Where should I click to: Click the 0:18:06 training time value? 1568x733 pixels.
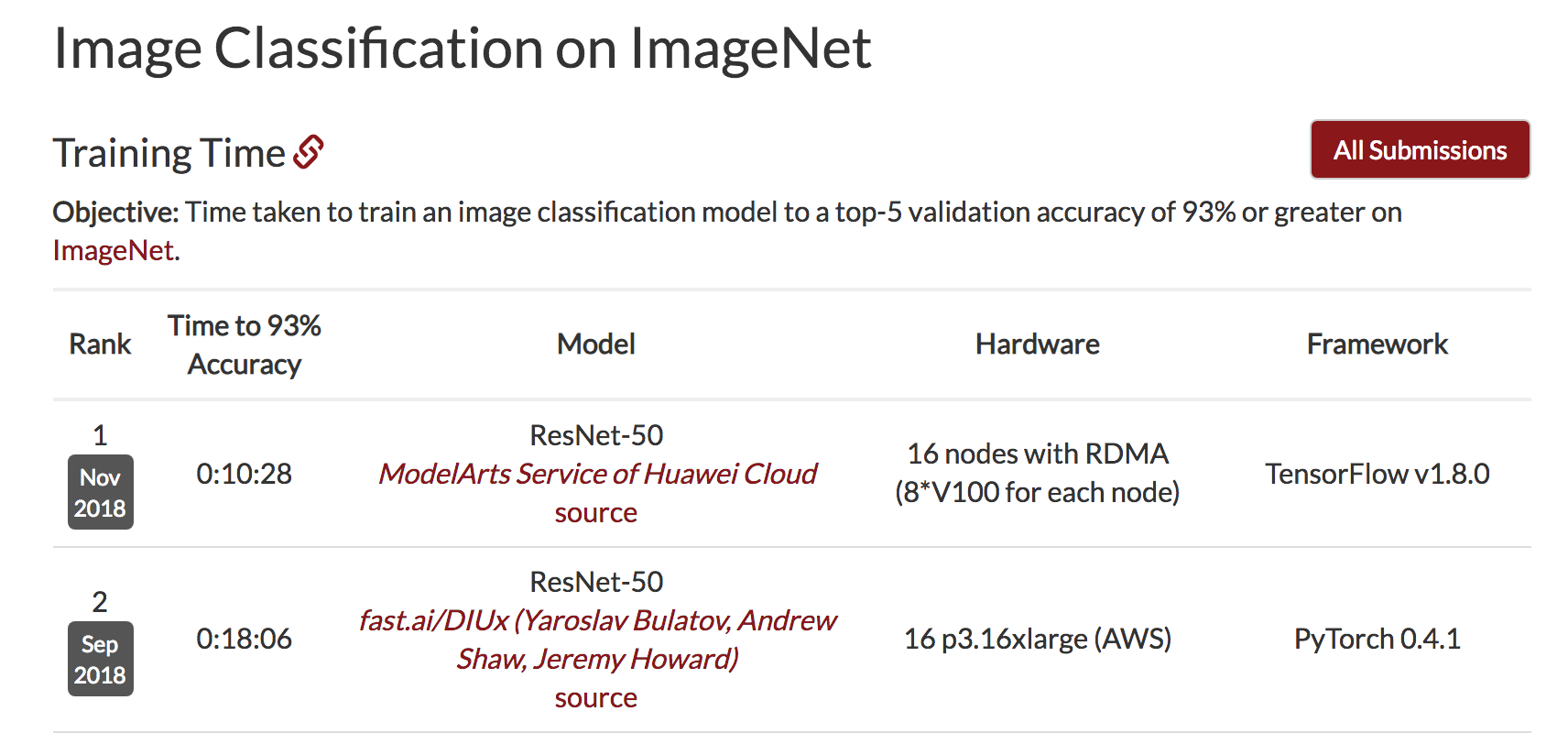click(x=245, y=639)
